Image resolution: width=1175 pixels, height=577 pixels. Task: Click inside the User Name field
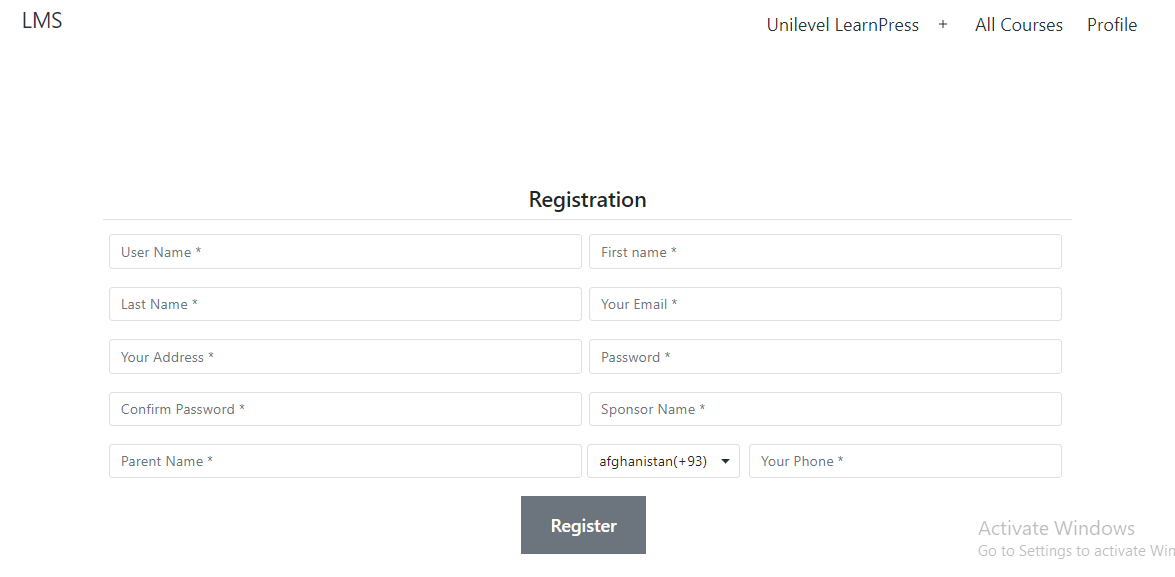[x=345, y=251]
